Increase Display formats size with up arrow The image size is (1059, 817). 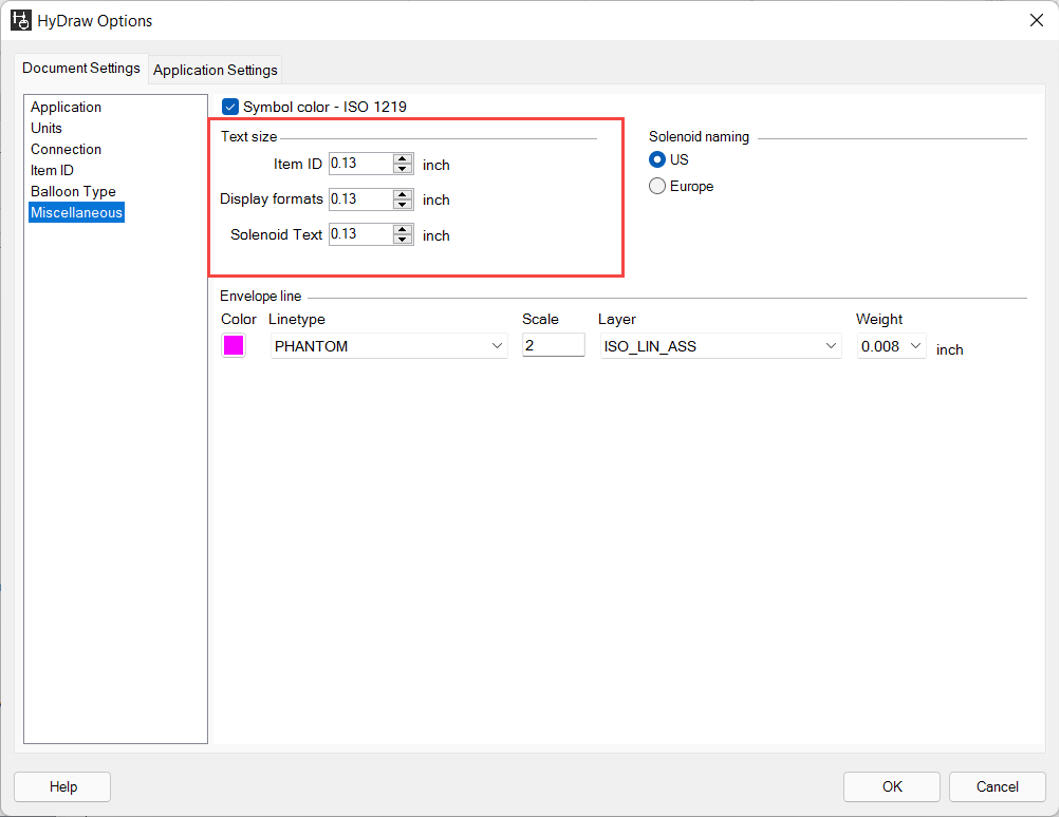tap(403, 194)
